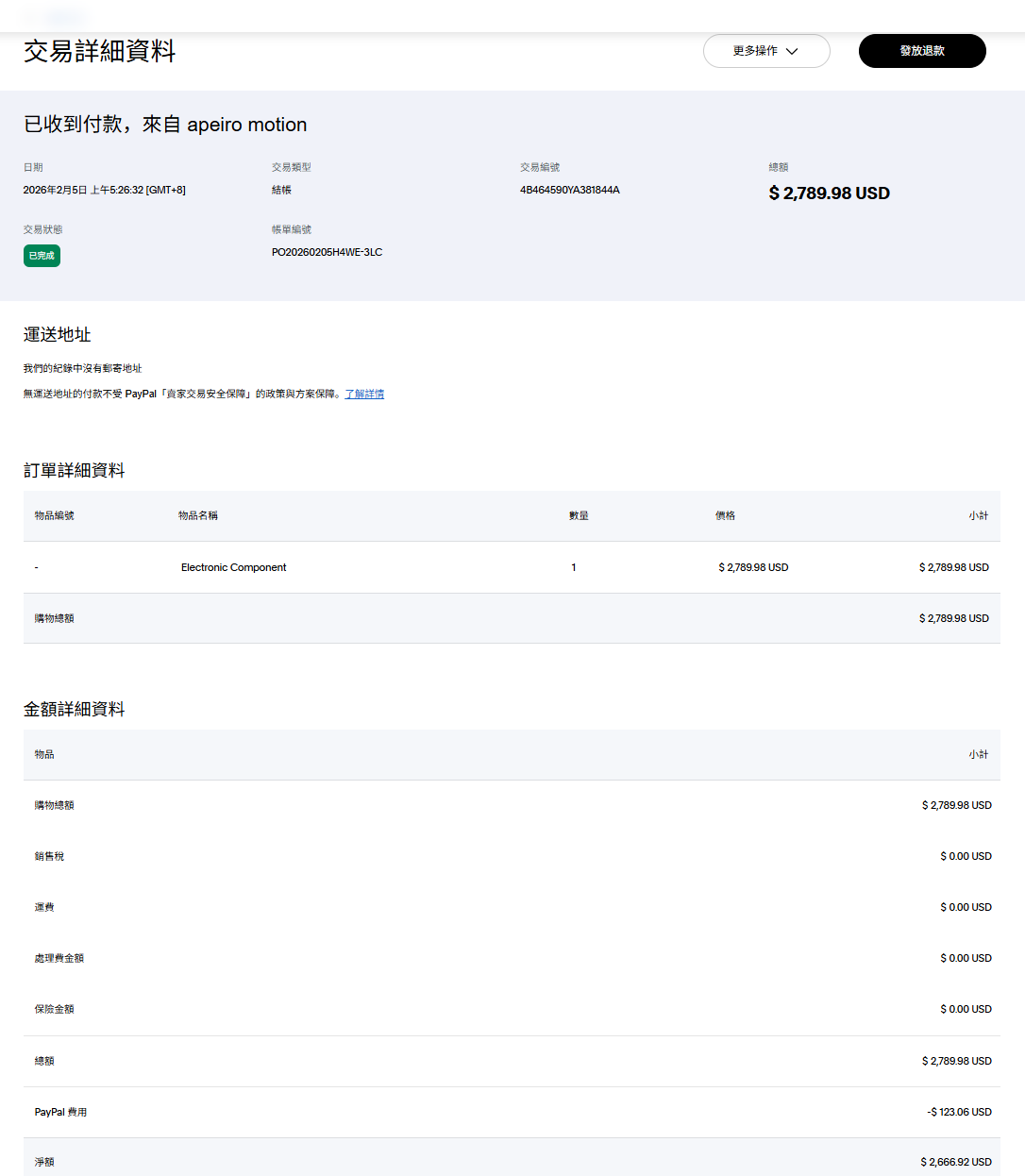Click the 物品編號 column header
The image size is (1025, 1176).
pyautogui.click(x=54, y=515)
